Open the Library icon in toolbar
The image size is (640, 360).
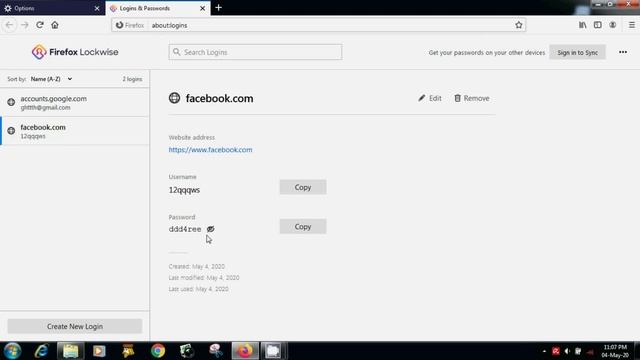coord(582,25)
